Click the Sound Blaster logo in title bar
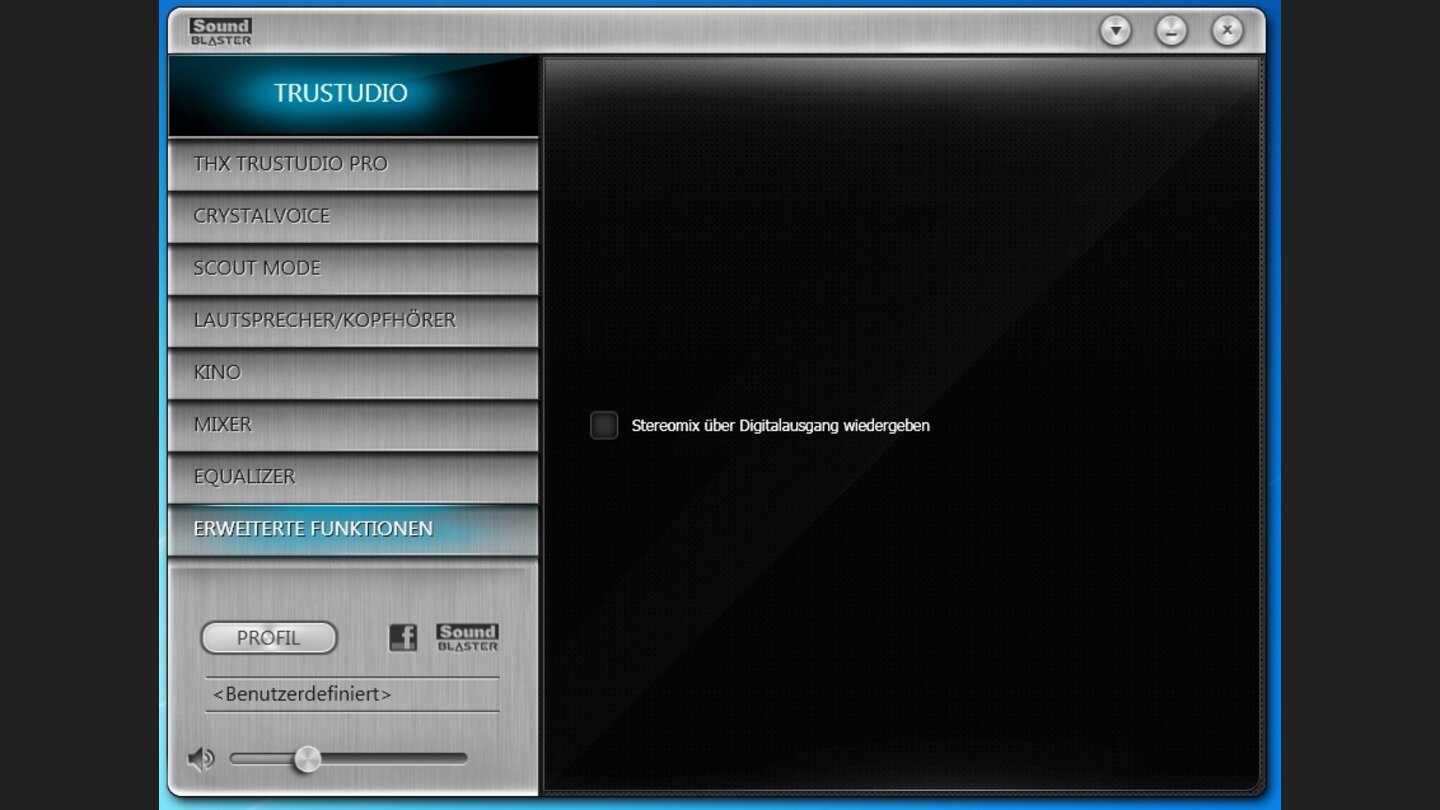This screenshot has width=1440, height=810. (220, 31)
